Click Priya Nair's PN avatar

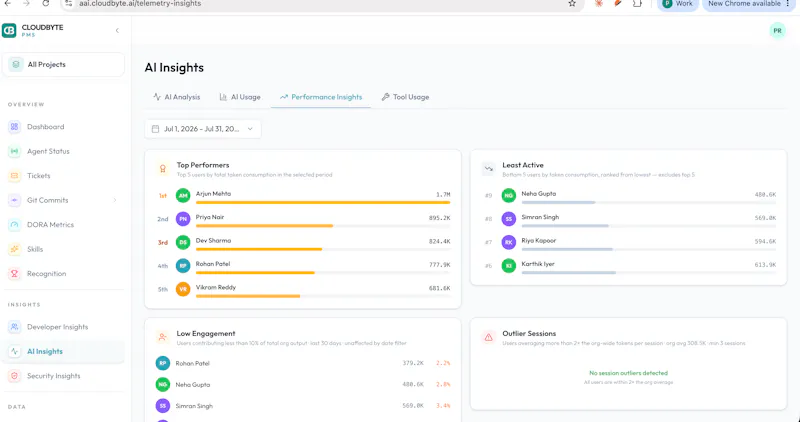point(183,219)
